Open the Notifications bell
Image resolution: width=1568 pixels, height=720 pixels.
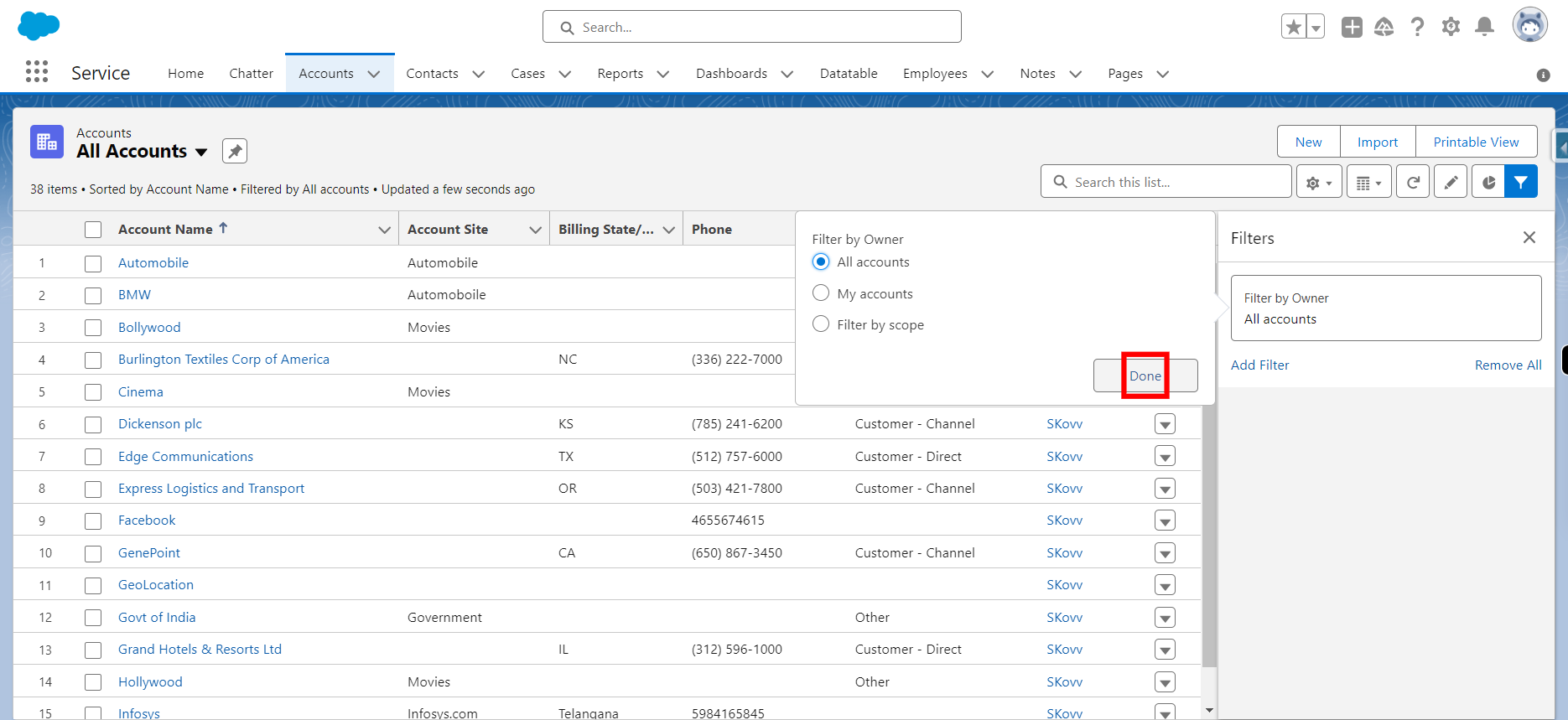click(x=1484, y=27)
